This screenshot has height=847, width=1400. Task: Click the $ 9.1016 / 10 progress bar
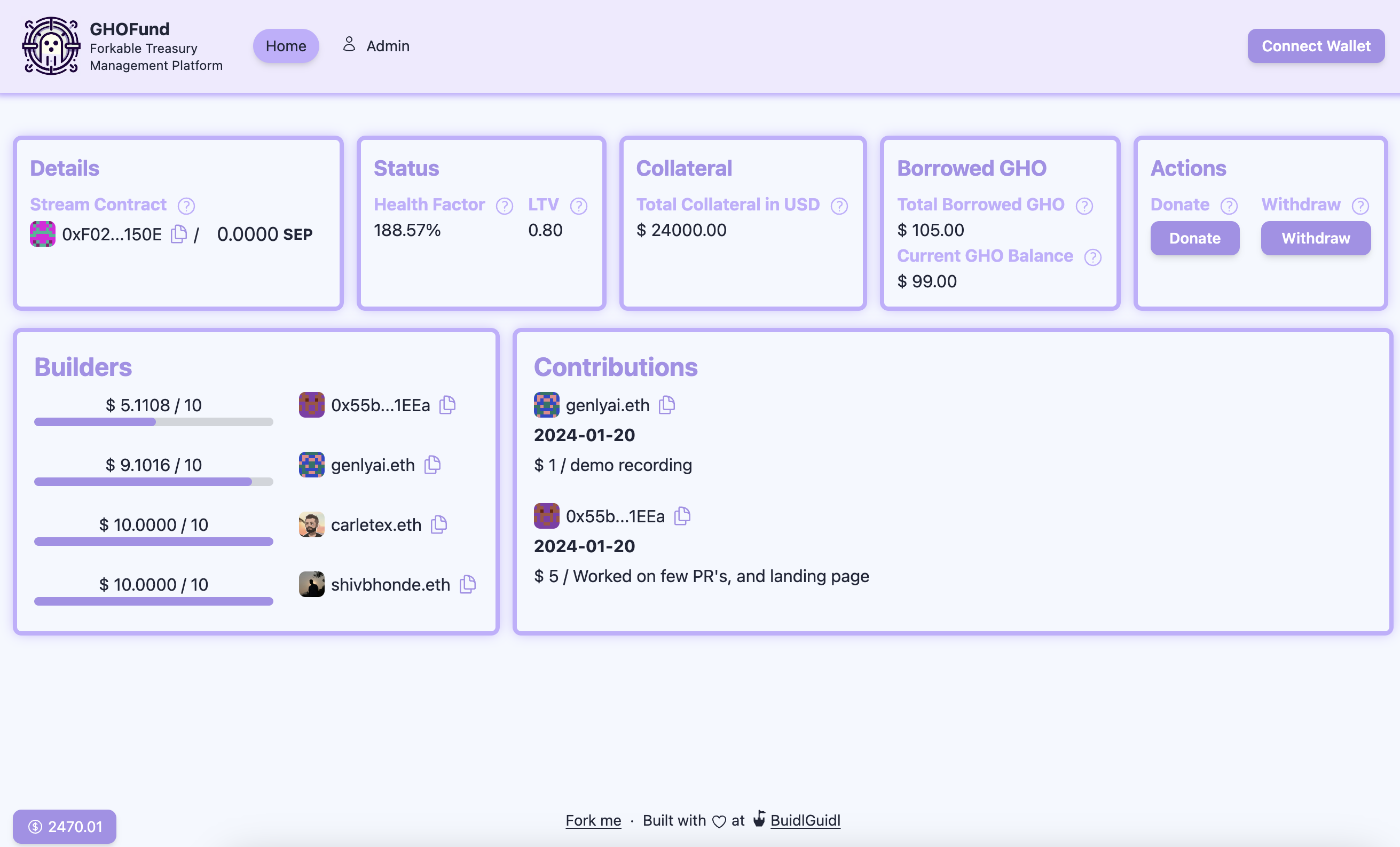tap(153, 482)
